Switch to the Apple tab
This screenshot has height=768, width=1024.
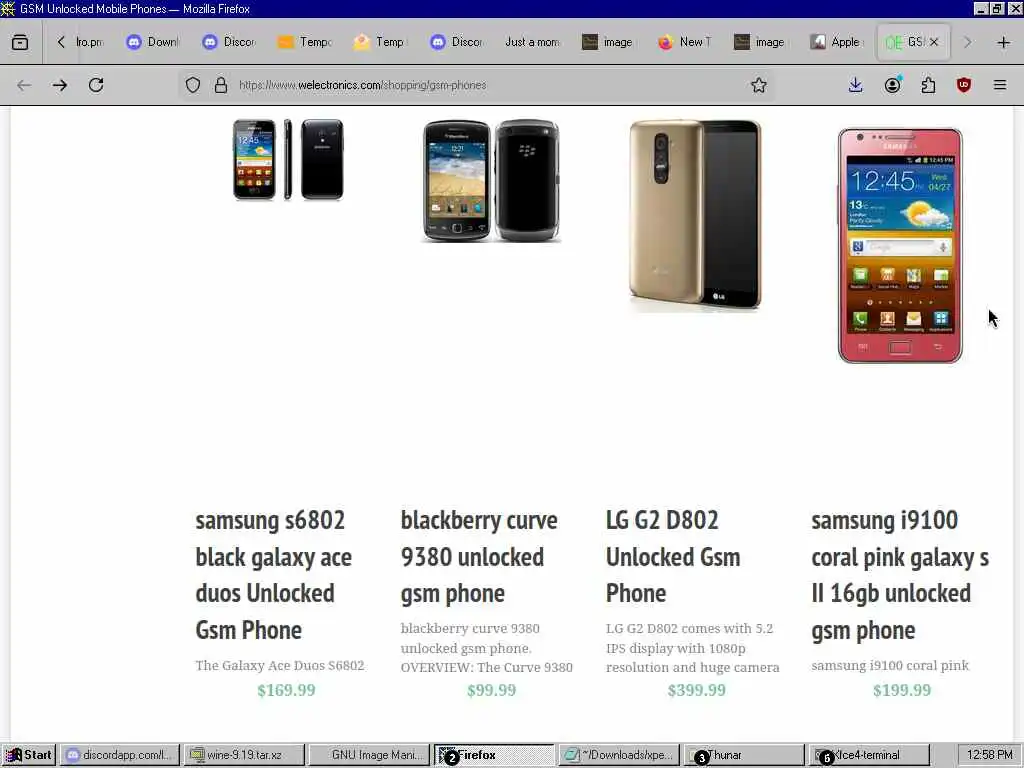click(837, 42)
